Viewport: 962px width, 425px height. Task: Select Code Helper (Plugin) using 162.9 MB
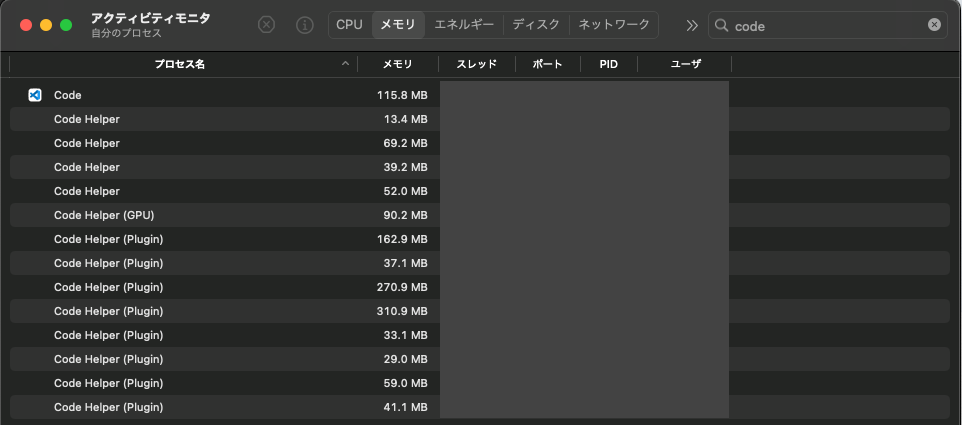pos(480,239)
